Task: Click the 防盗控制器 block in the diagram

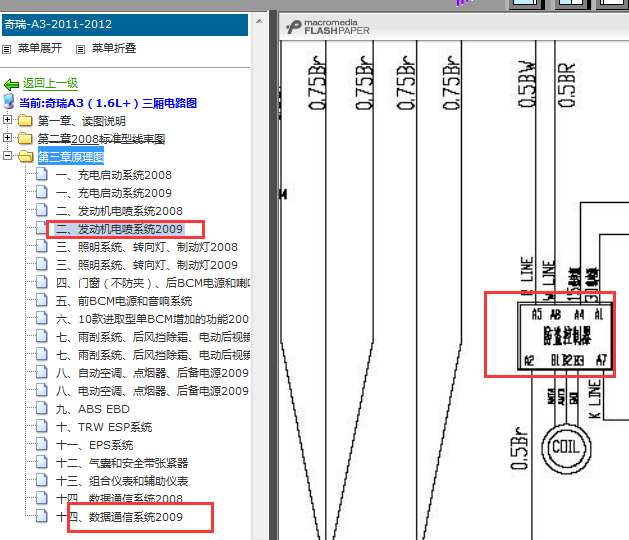Action: [x=566, y=336]
